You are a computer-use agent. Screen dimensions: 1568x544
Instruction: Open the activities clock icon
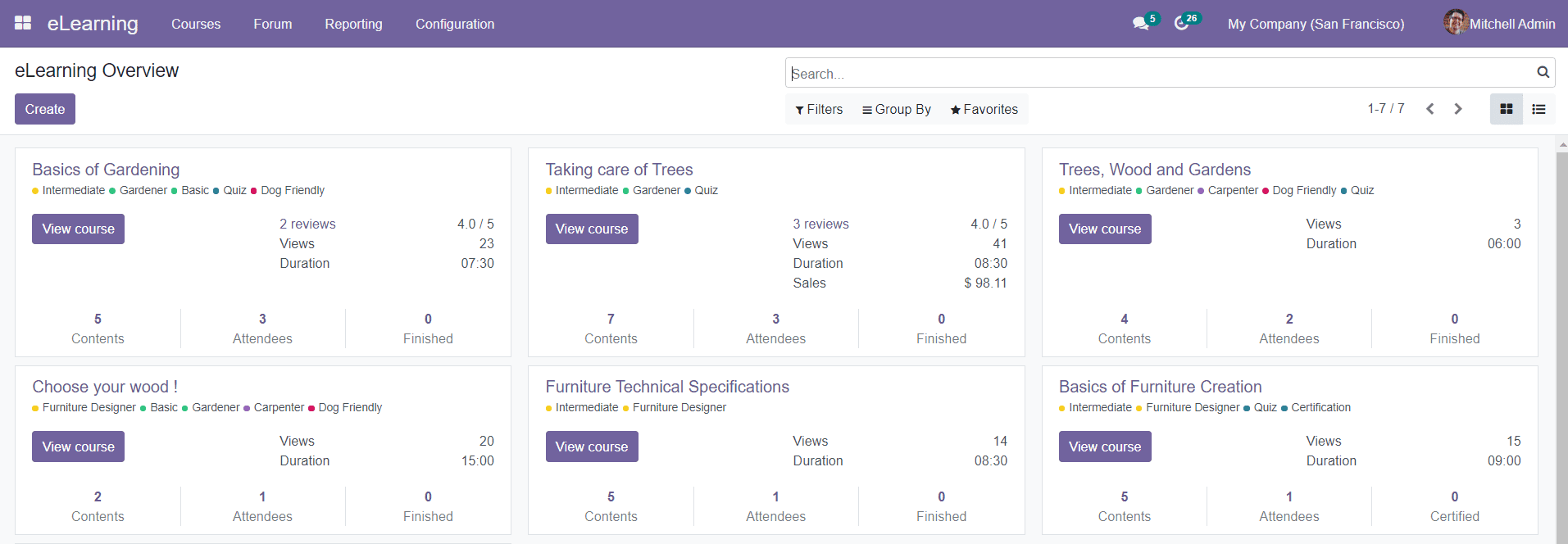point(1181,24)
